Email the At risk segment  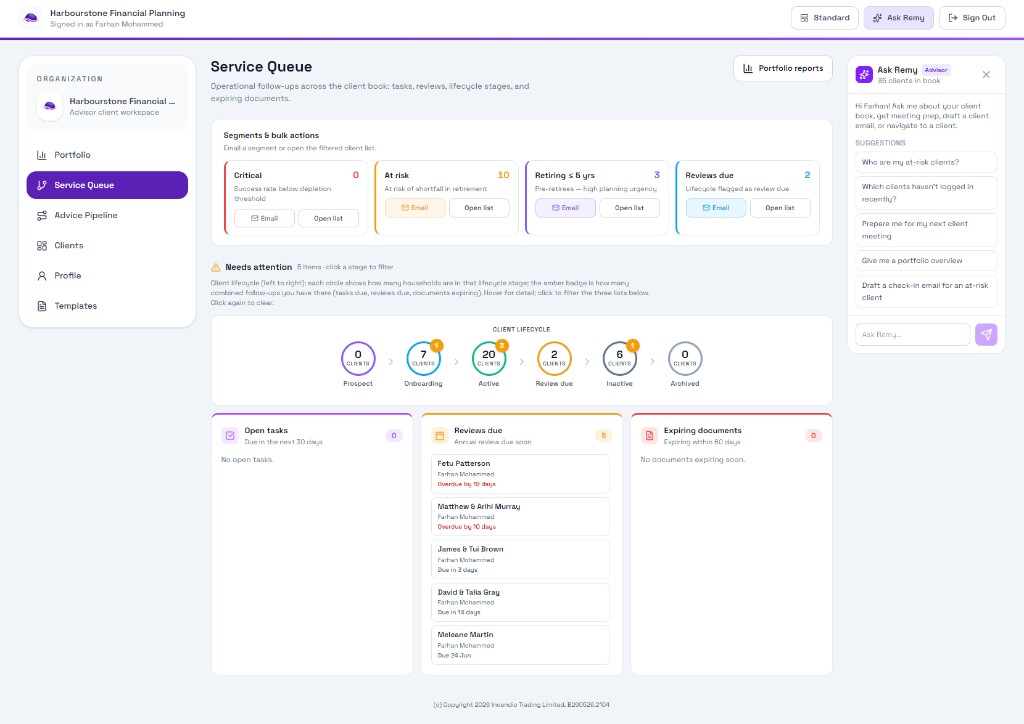point(415,208)
